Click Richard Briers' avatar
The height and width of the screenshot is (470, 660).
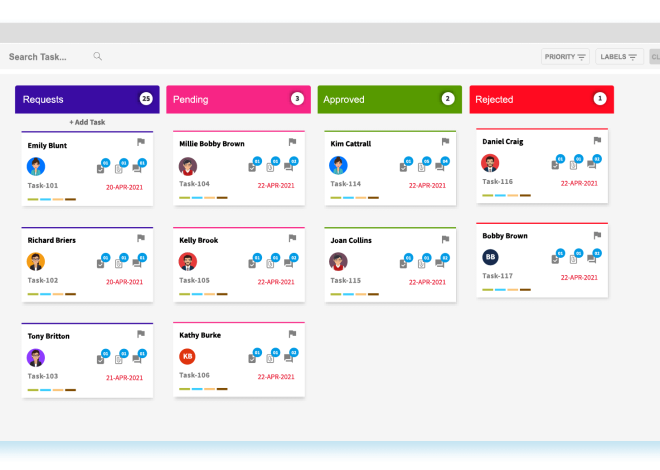click(x=36, y=261)
